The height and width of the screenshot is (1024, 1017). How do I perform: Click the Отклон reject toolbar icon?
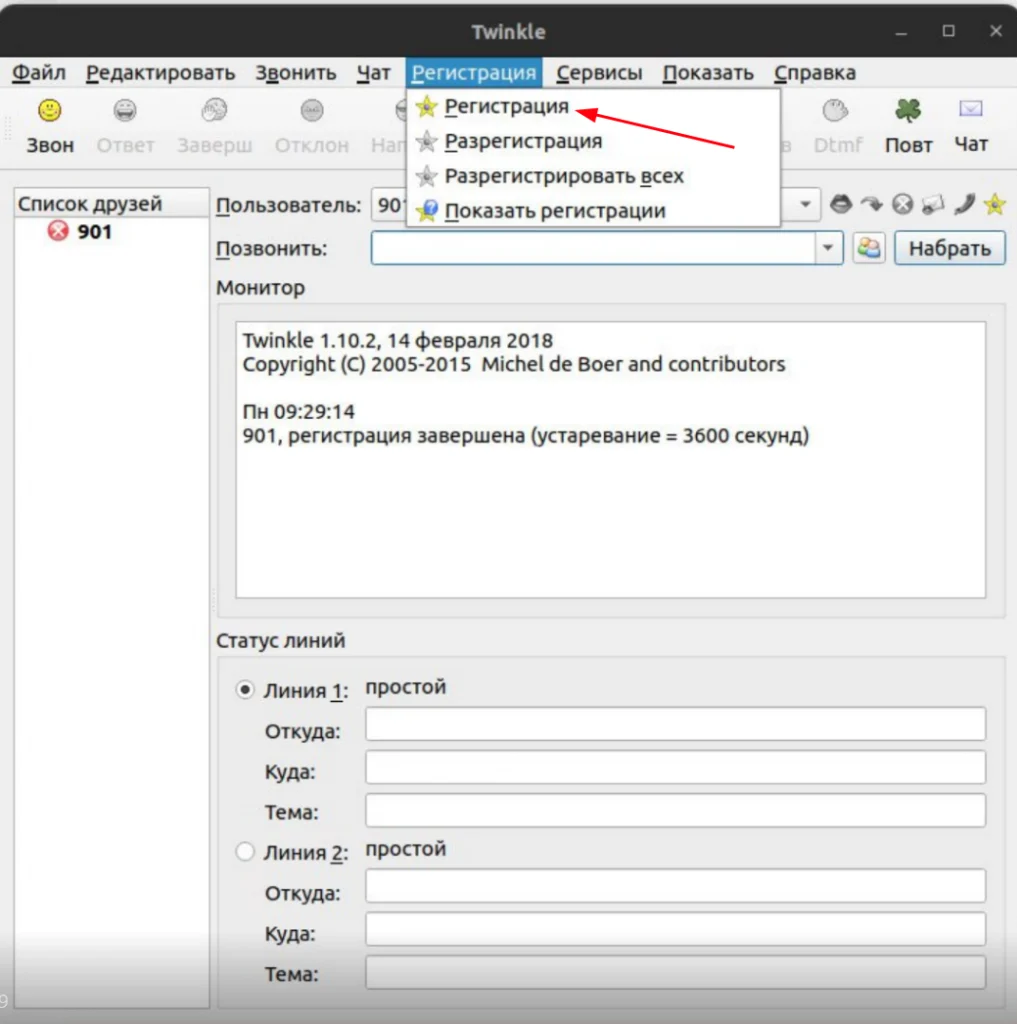[312, 110]
